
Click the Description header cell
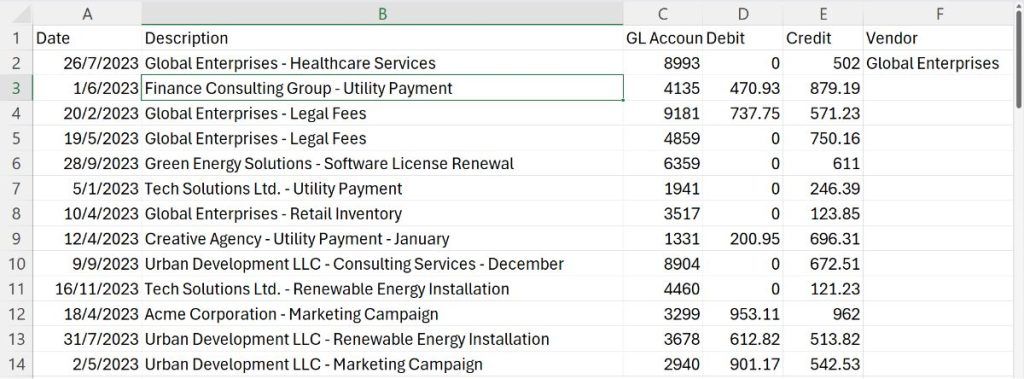[x=382, y=38]
